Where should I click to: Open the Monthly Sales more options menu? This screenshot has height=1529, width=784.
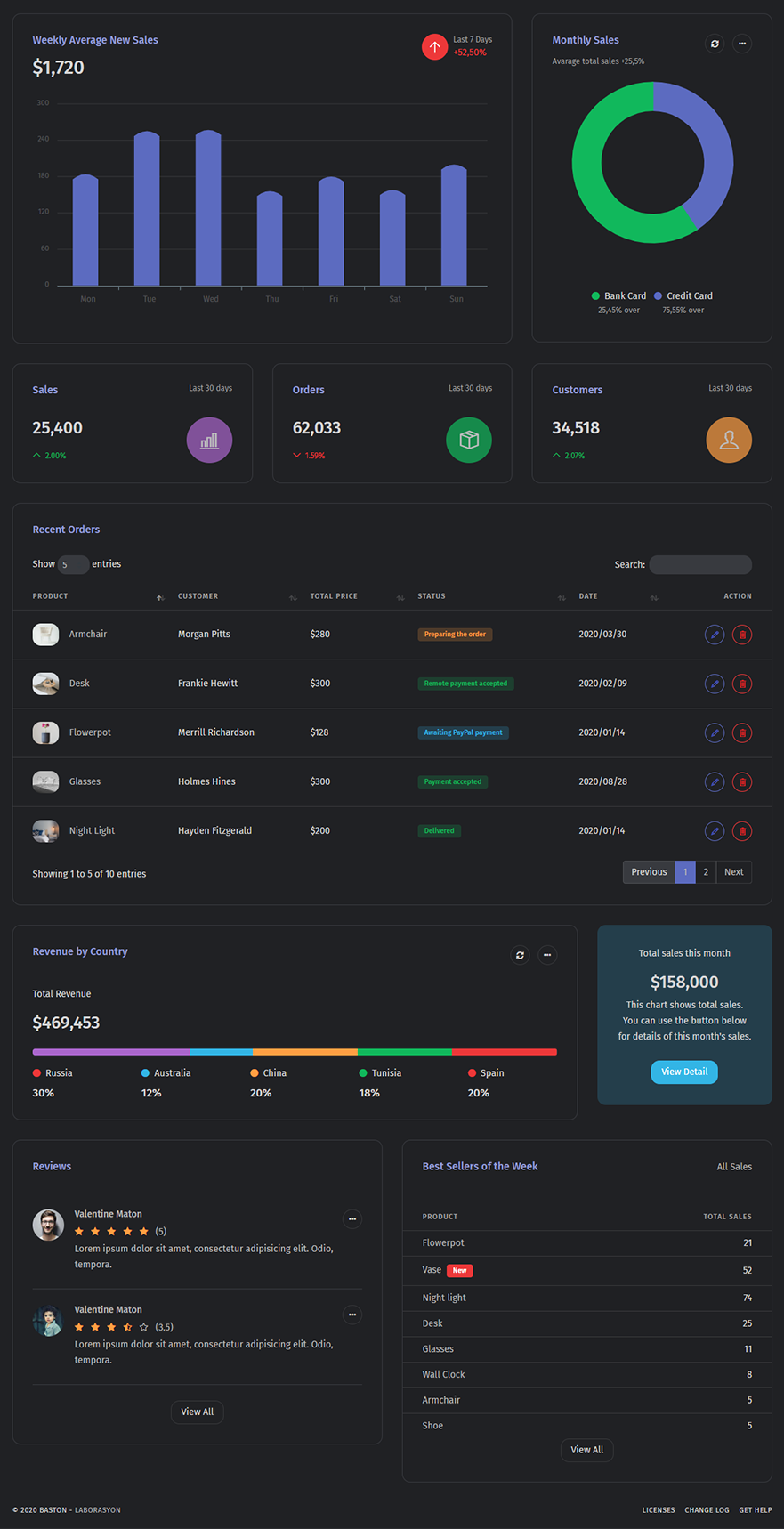741,44
